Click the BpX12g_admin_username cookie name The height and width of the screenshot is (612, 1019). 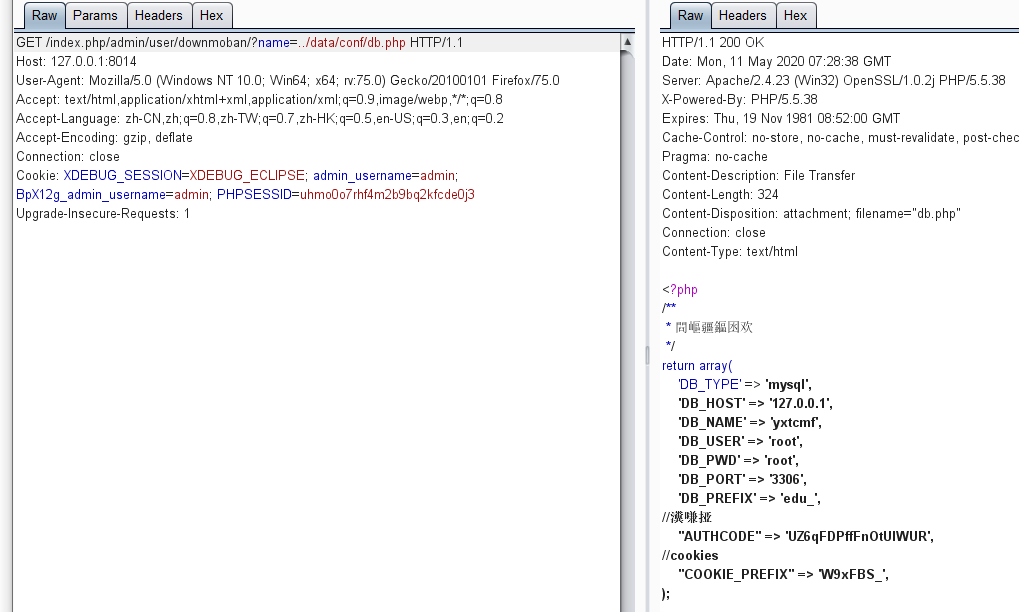coord(90,195)
